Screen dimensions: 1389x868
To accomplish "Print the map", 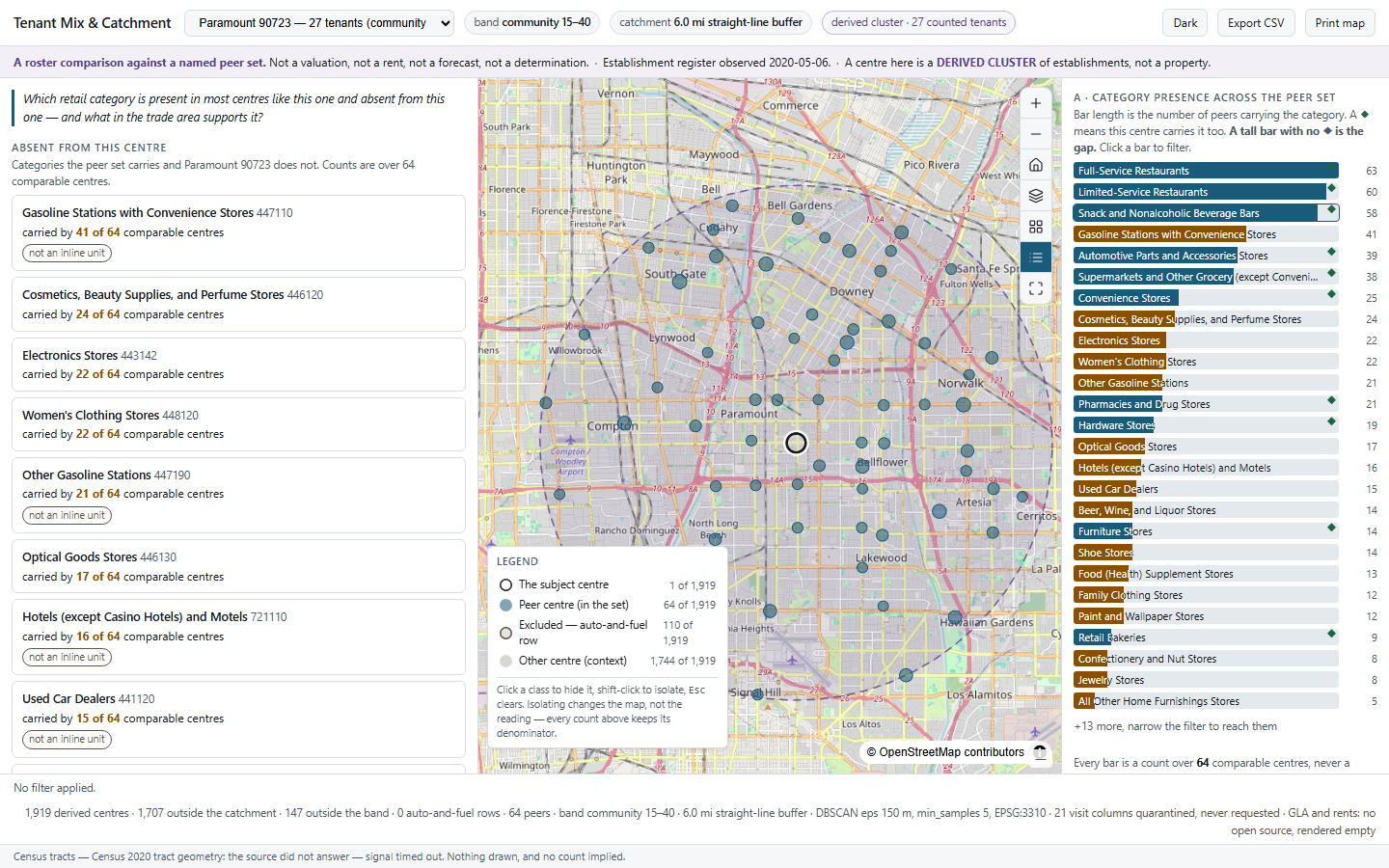I will click(x=1340, y=23).
